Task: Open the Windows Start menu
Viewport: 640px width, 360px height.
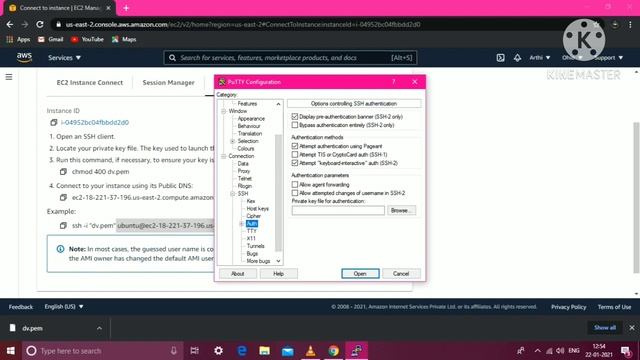Action: 11,351
